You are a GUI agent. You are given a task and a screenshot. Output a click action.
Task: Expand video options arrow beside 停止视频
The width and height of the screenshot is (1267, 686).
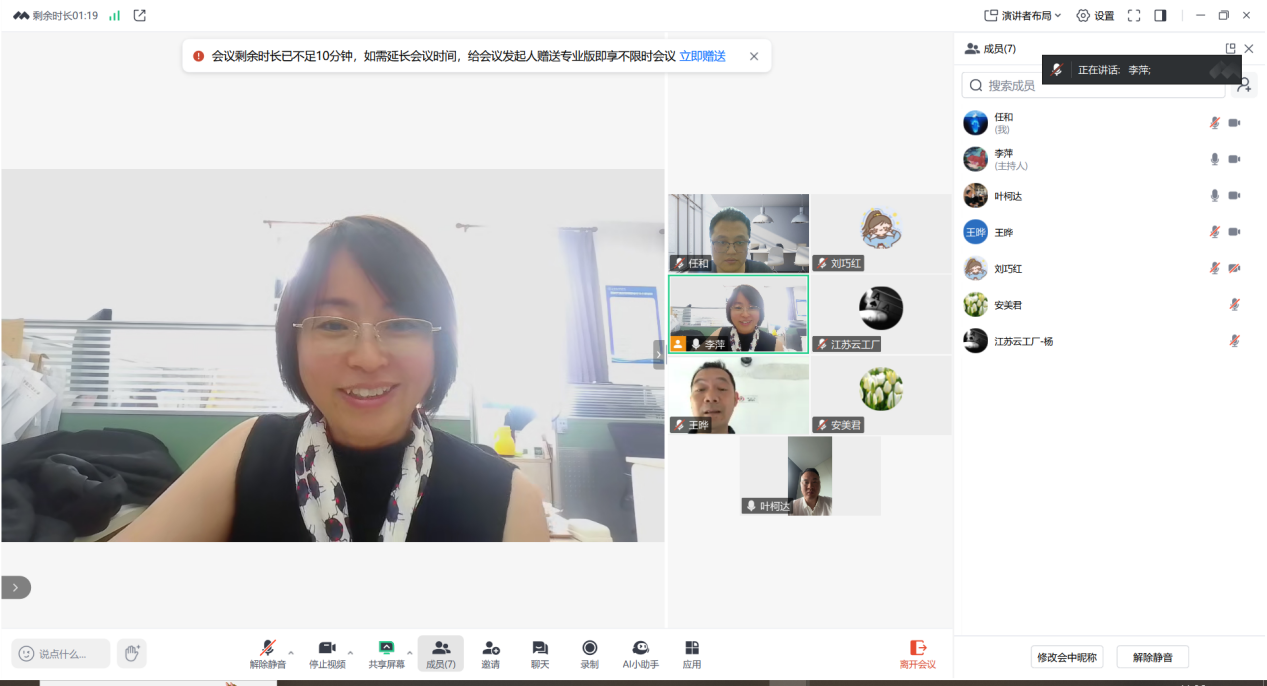(x=350, y=653)
